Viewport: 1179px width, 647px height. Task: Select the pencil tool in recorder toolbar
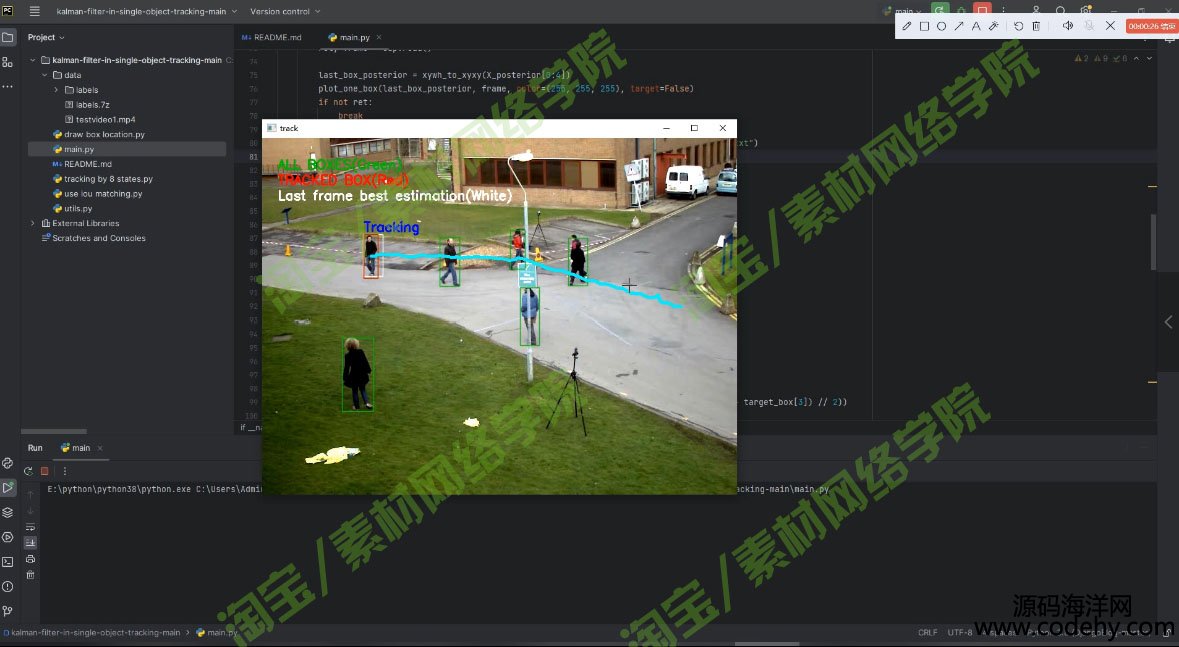(907, 26)
